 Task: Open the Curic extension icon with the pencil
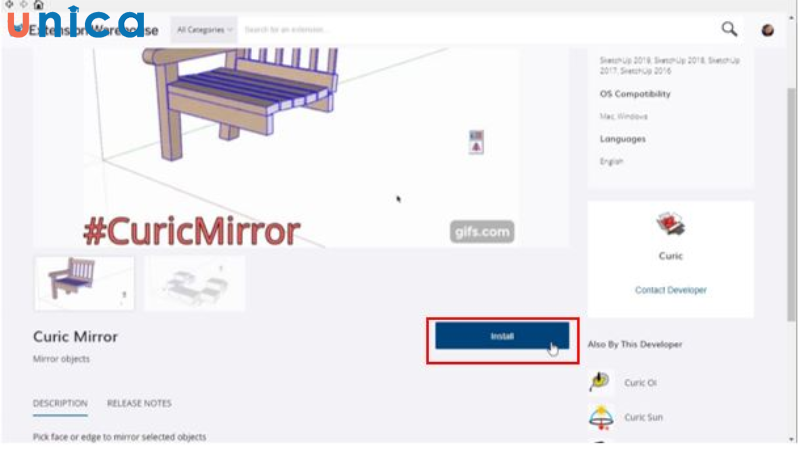pyautogui.click(x=600, y=382)
